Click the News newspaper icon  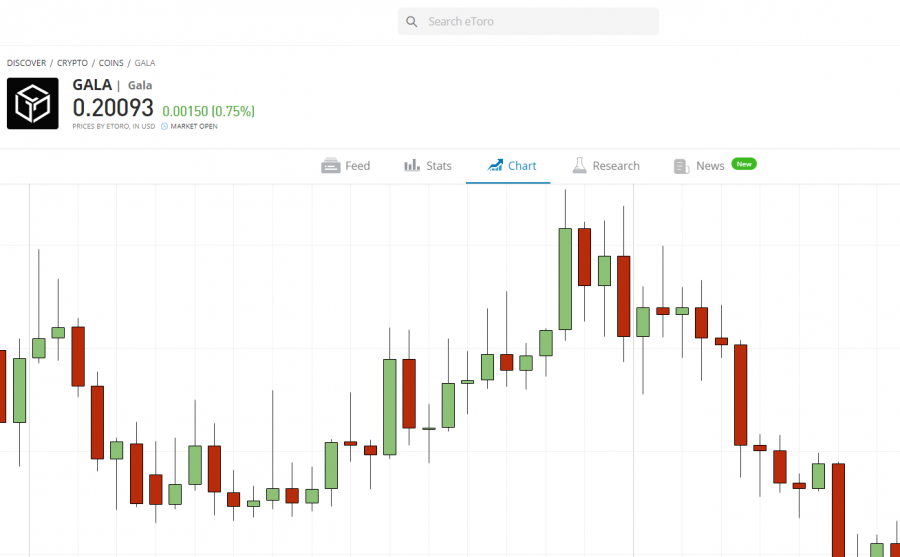tap(681, 167)
